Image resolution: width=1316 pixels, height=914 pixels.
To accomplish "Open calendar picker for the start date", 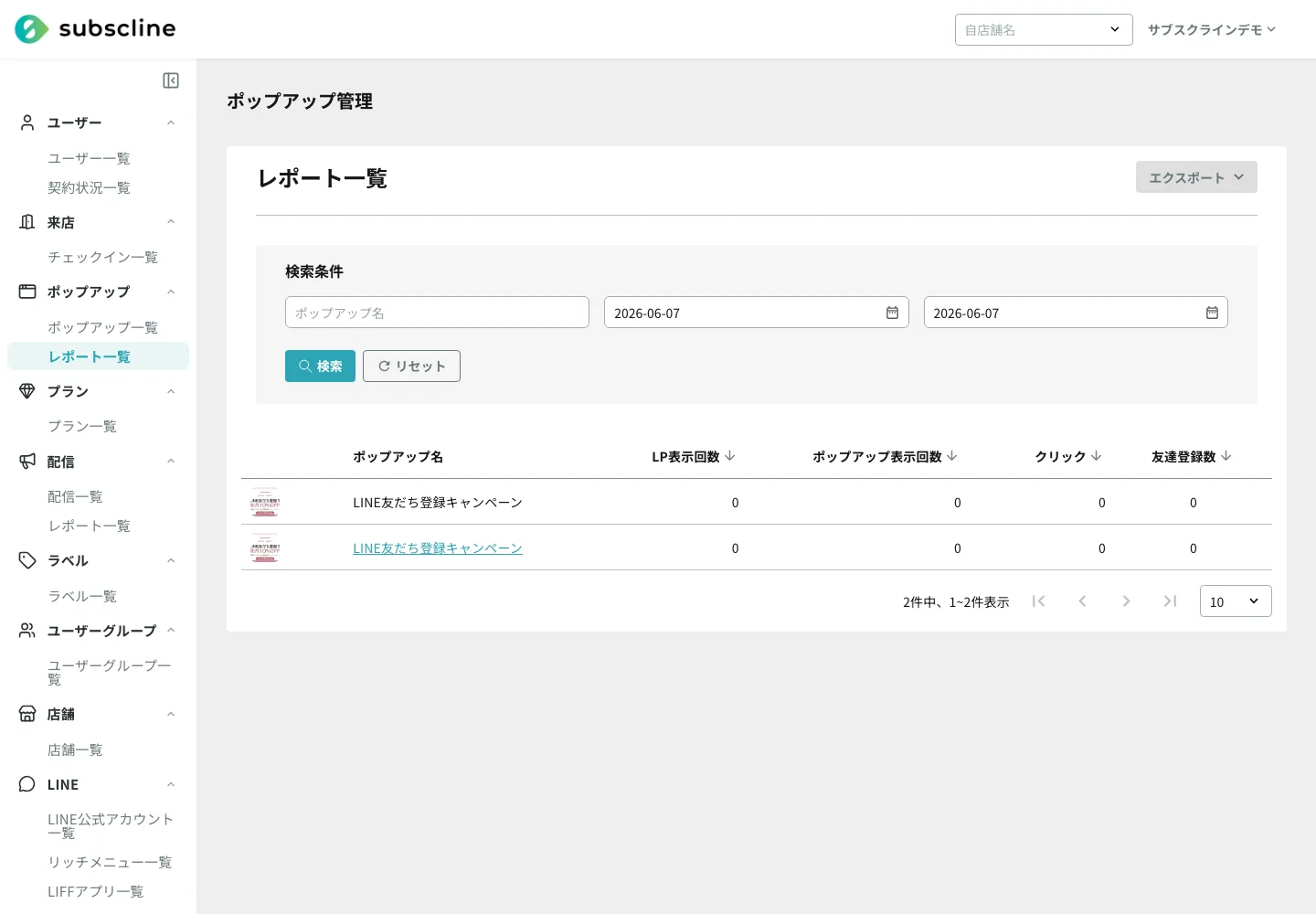I will click(892, 313).
